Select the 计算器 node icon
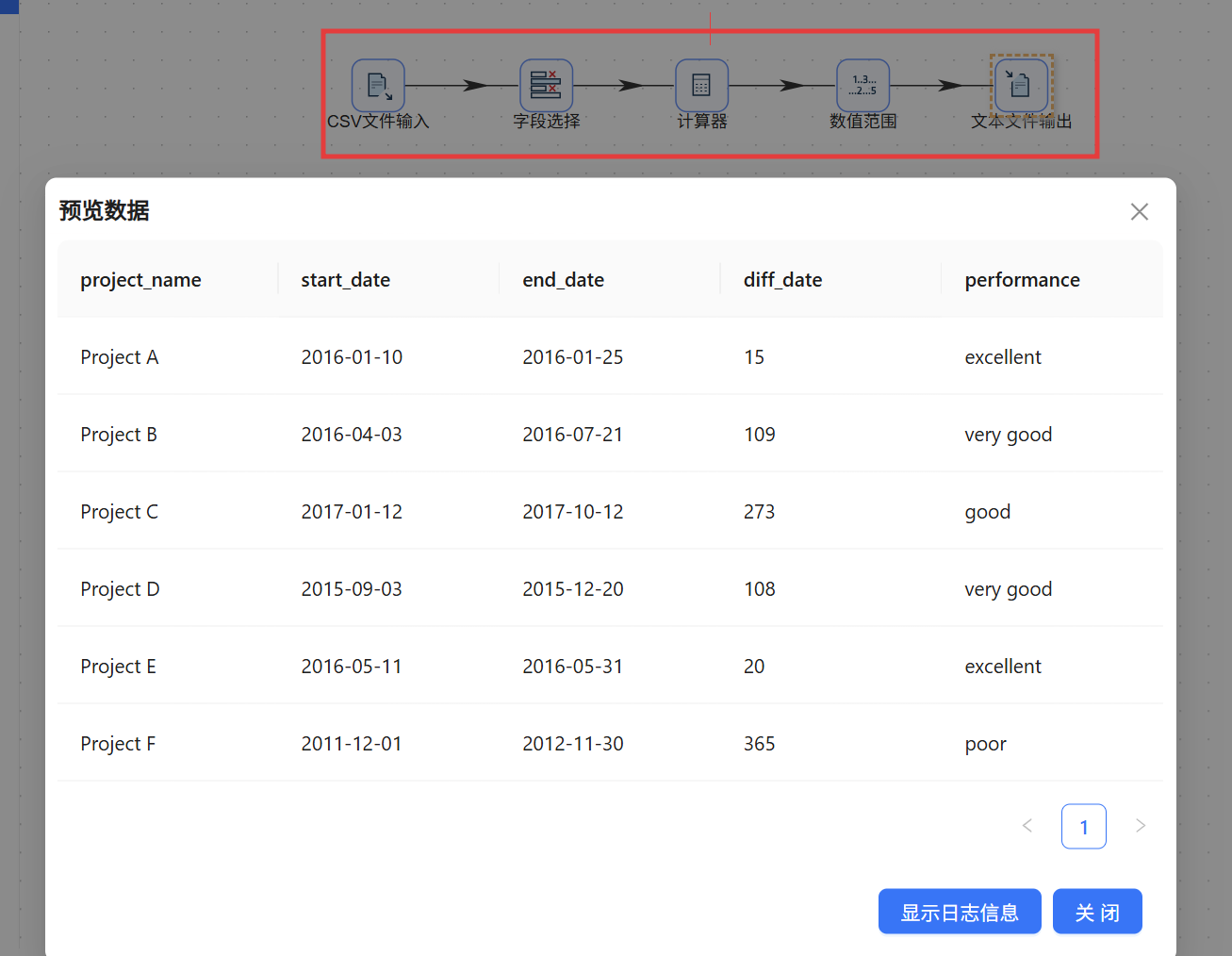This screenshot has height=956, width=1232. [x=701, y=85]
